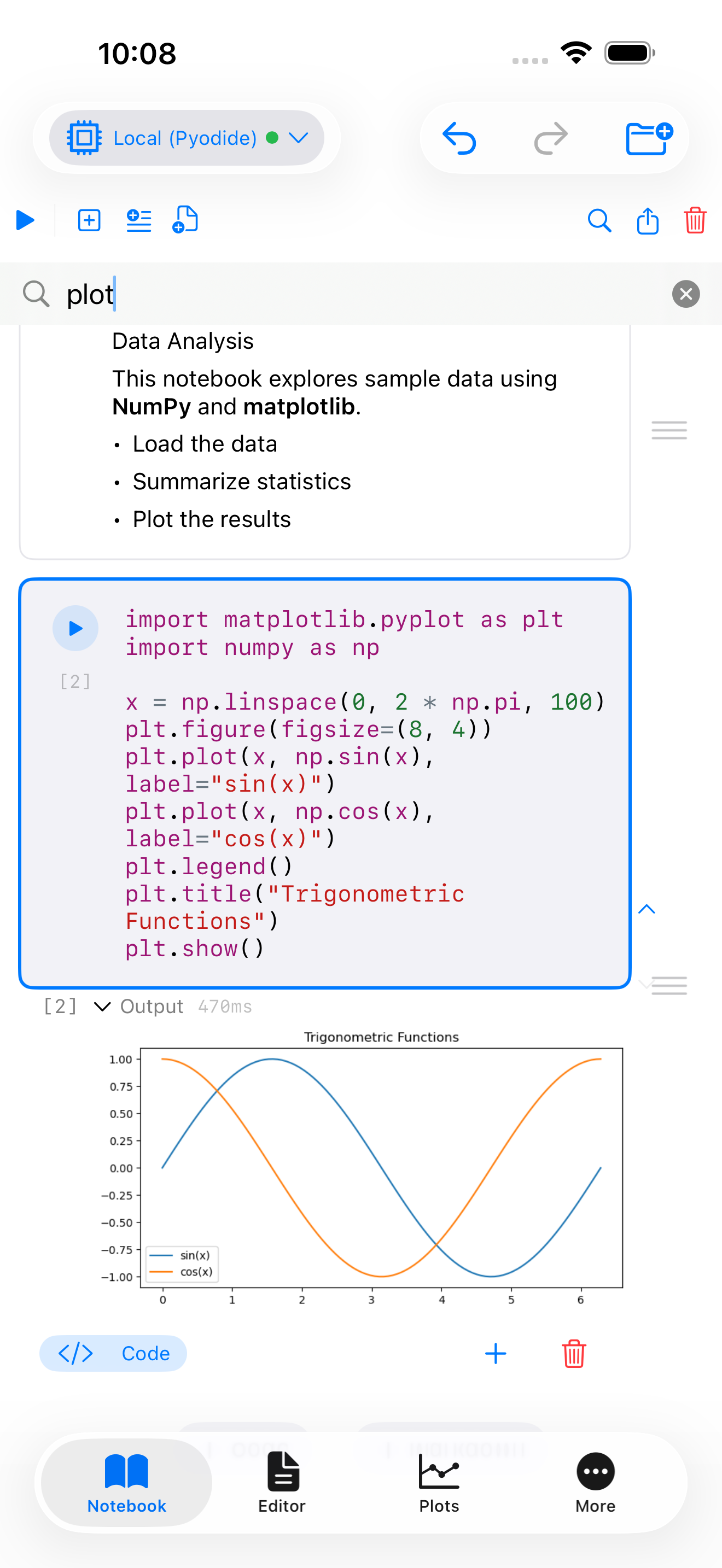Tap the Output label text
The height and width of the screenshot is (1568, 722).
point(152,1006)
